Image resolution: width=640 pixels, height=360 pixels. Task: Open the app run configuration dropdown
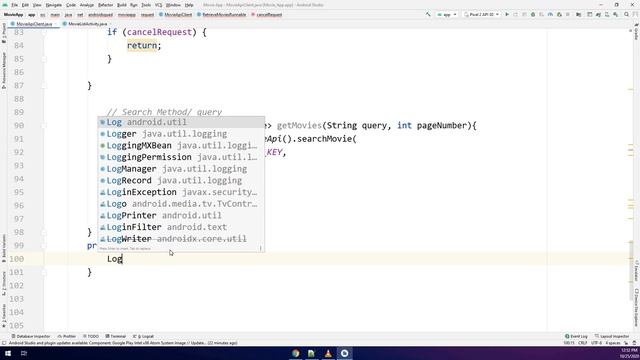[x=447, y=15]
